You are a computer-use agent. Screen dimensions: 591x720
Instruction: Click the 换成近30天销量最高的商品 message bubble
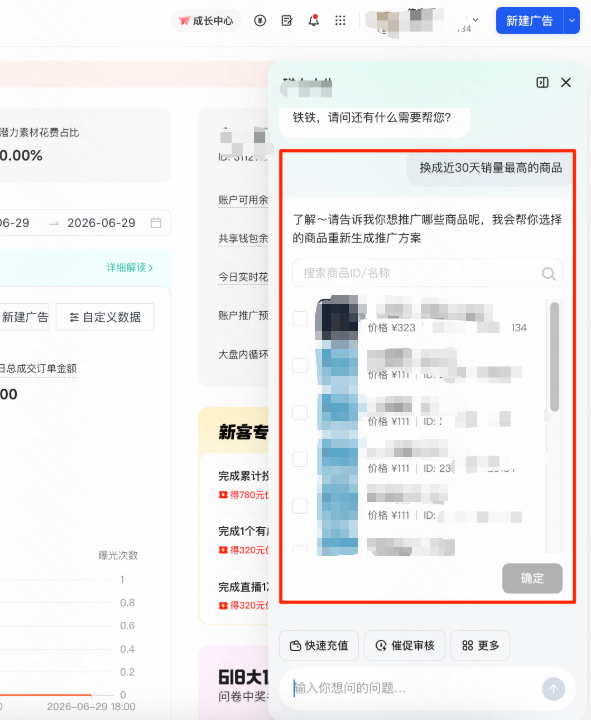tap(490, 168)
